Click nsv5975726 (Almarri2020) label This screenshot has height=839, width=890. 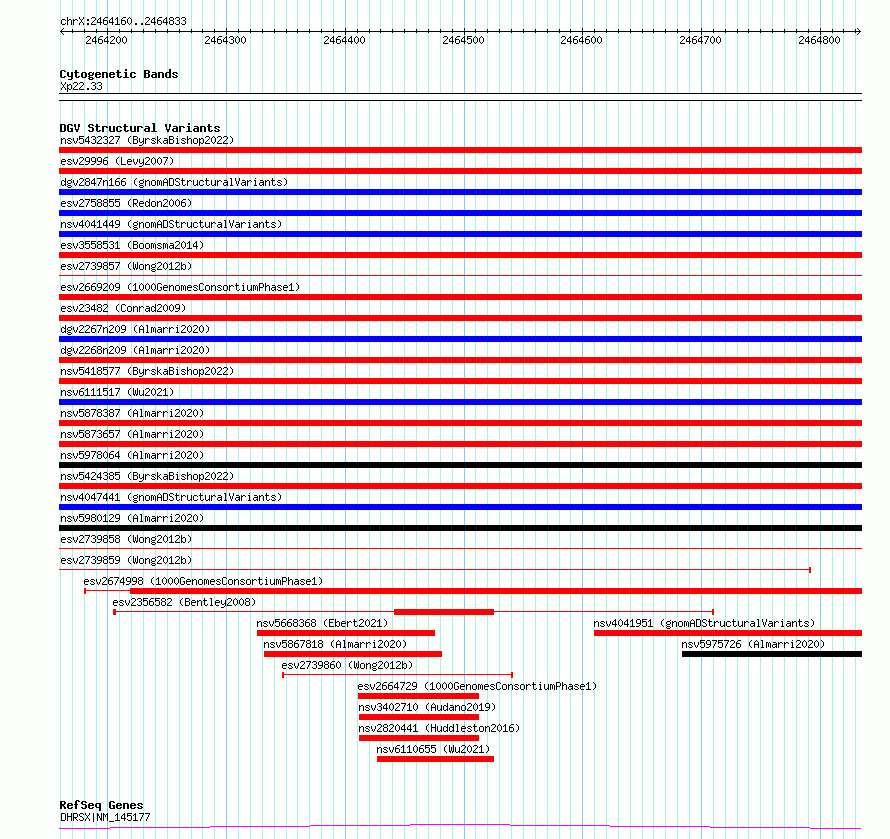tap(753, 644)
